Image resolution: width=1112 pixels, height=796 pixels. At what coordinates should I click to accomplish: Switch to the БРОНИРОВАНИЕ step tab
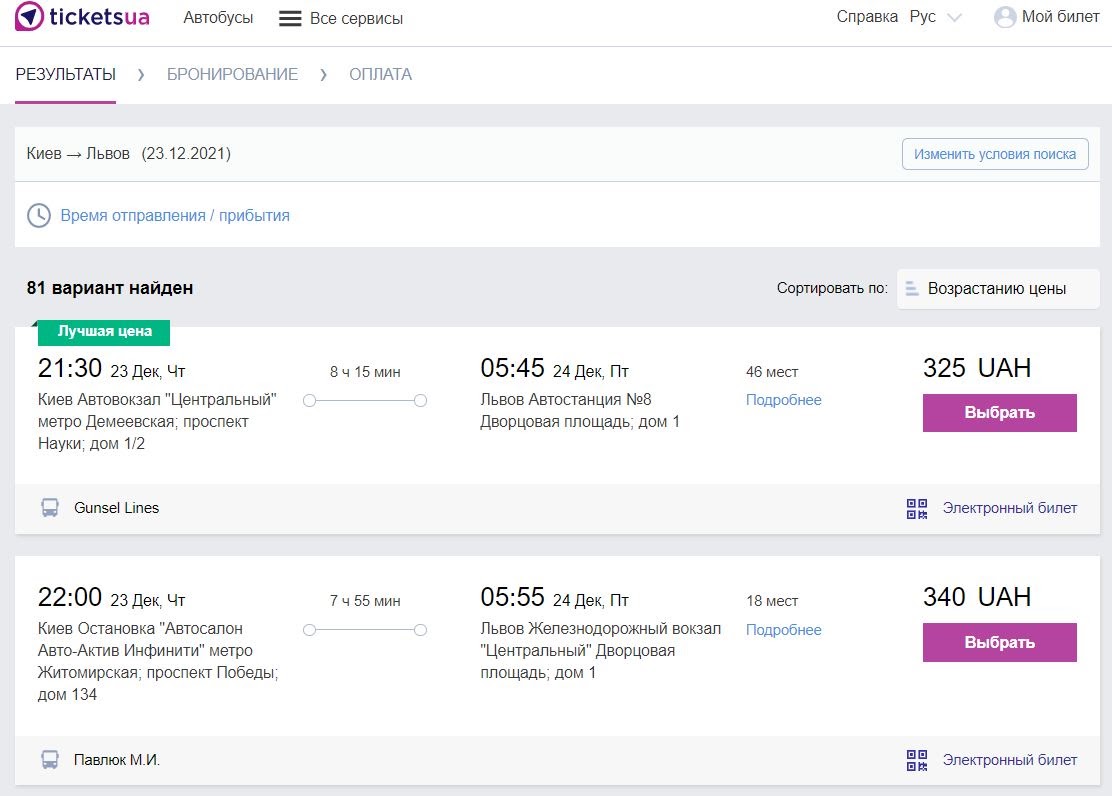[233, 74]
